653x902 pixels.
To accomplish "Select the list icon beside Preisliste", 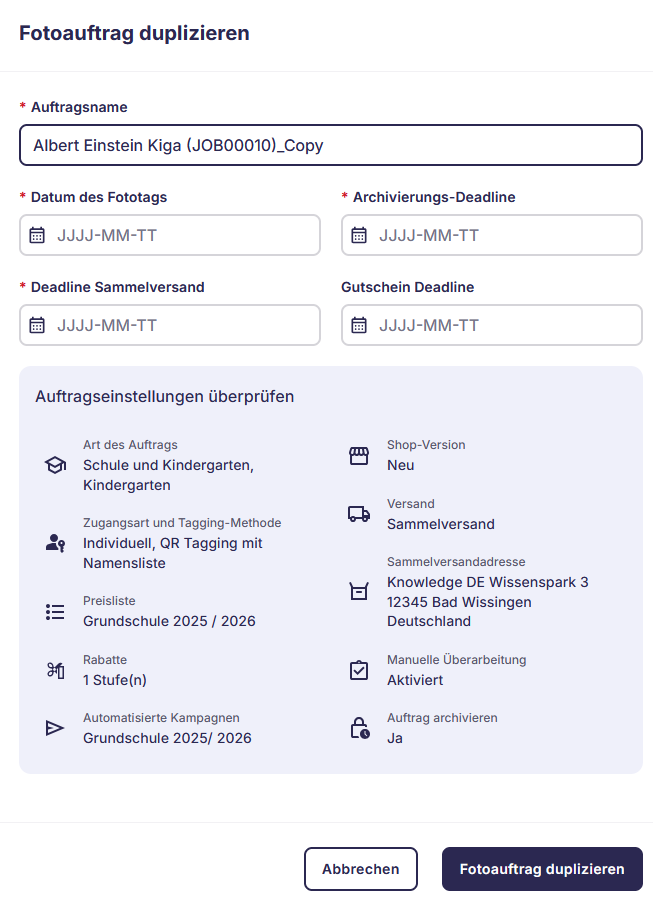I will click(x=55, y=612).
